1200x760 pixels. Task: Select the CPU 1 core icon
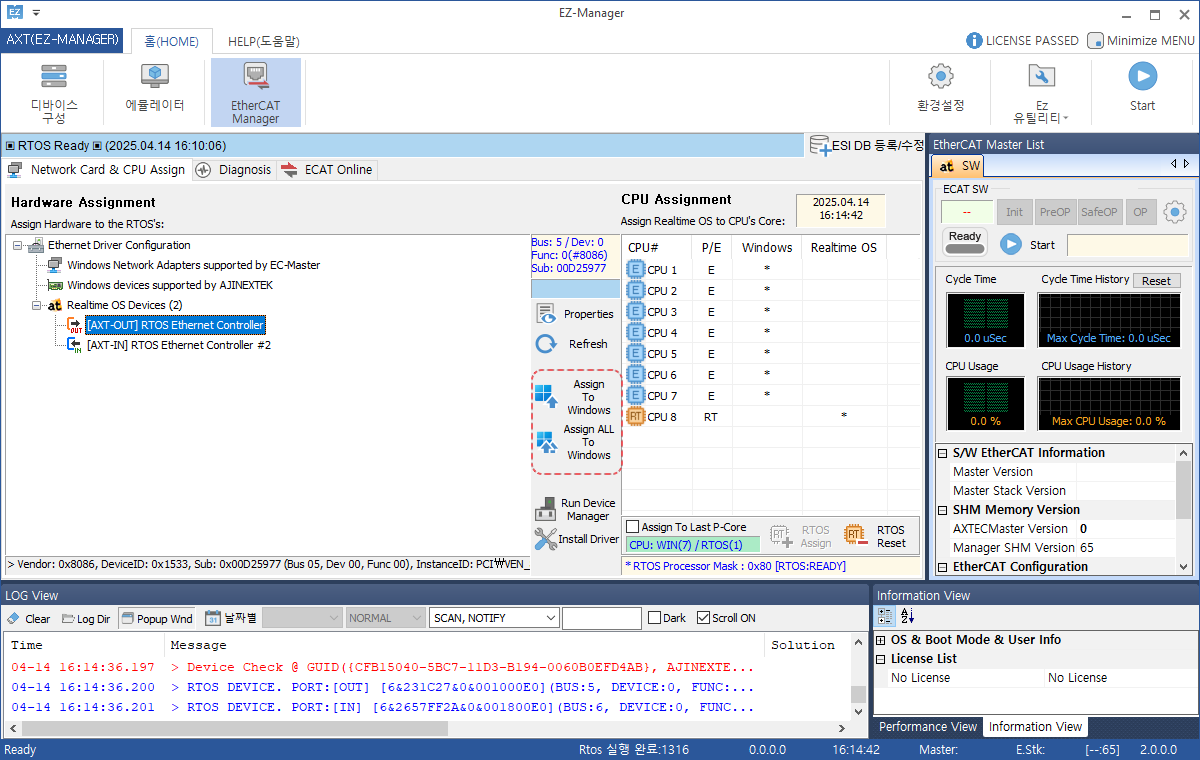coord(635,269)
